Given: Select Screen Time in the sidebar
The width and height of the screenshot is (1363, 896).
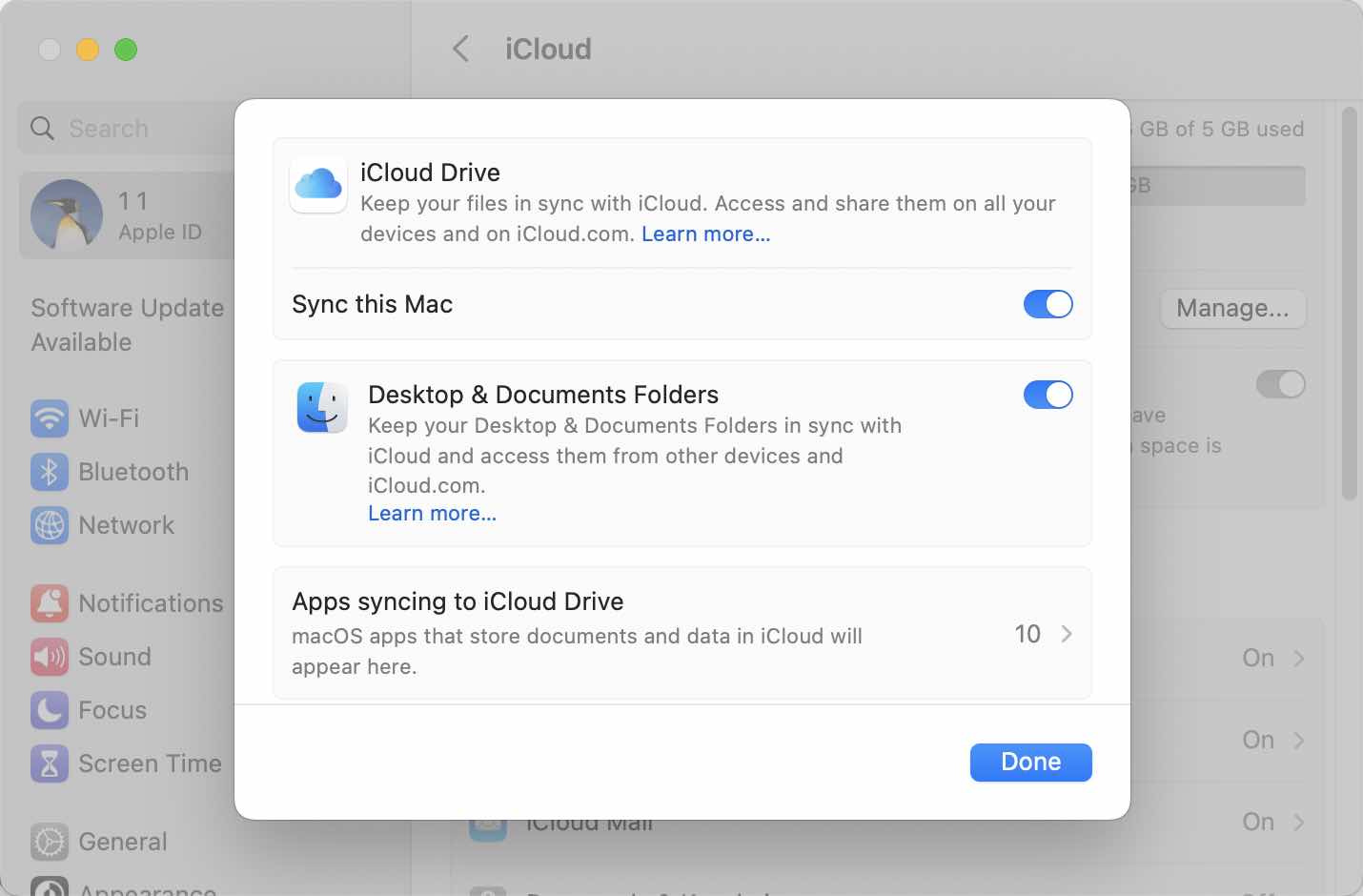Looking at the screenshot, I should pos(149,764).
